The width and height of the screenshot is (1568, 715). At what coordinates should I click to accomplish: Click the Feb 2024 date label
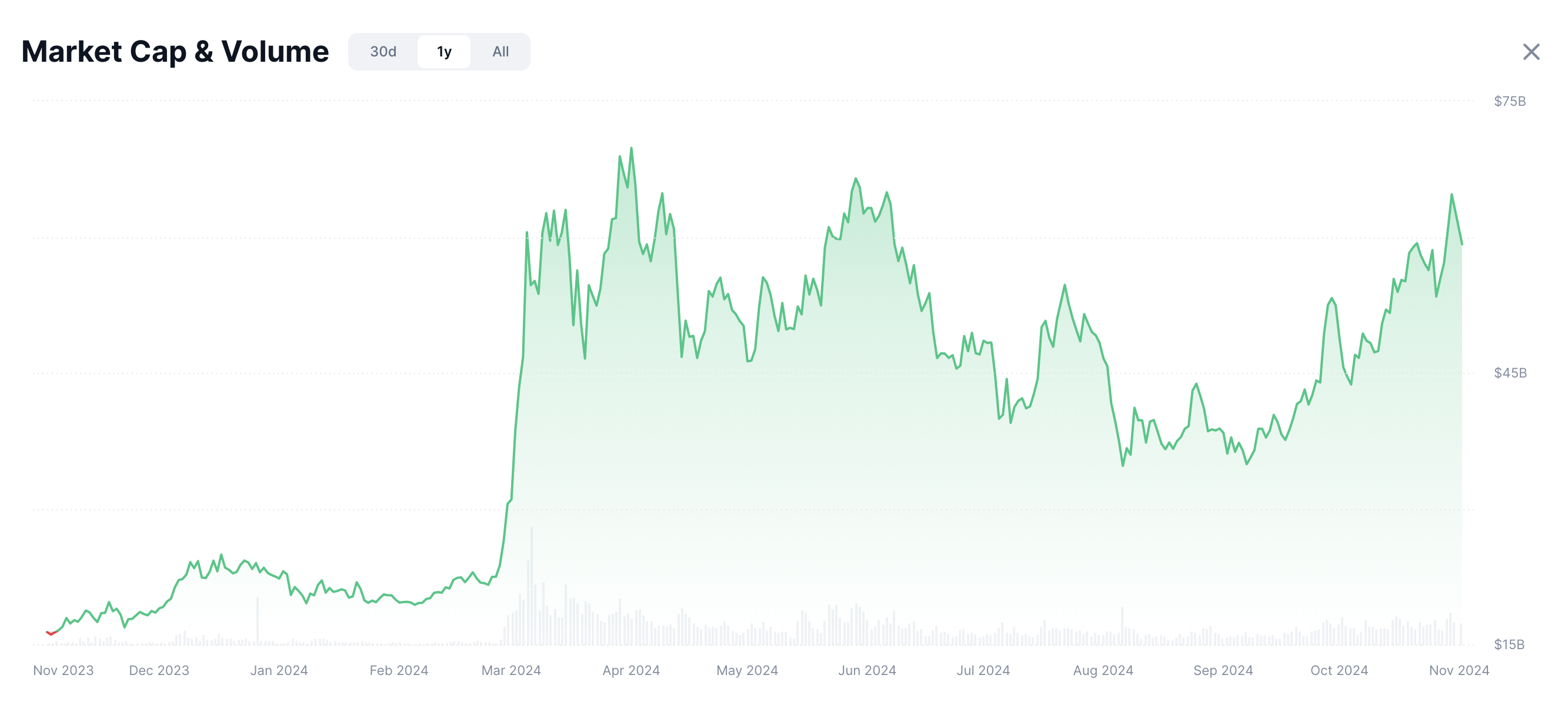coord(399,670)
